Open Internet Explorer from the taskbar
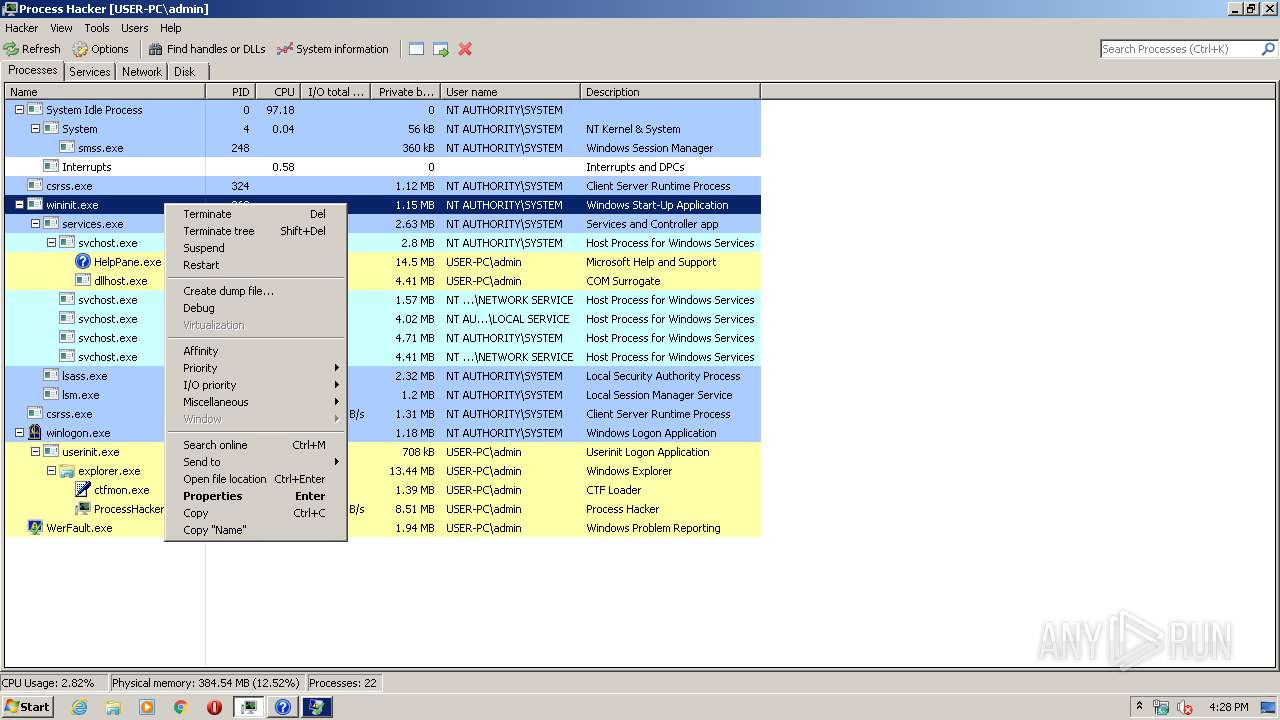 80,707
